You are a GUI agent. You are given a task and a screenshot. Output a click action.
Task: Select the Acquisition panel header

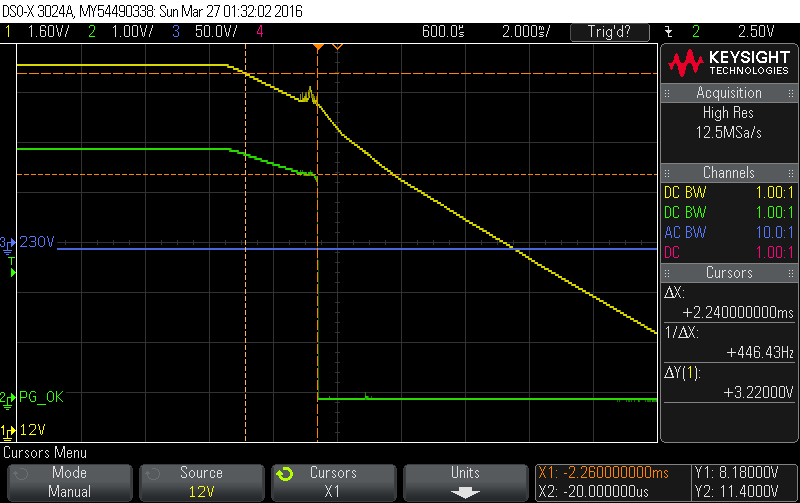coord(729,93)
